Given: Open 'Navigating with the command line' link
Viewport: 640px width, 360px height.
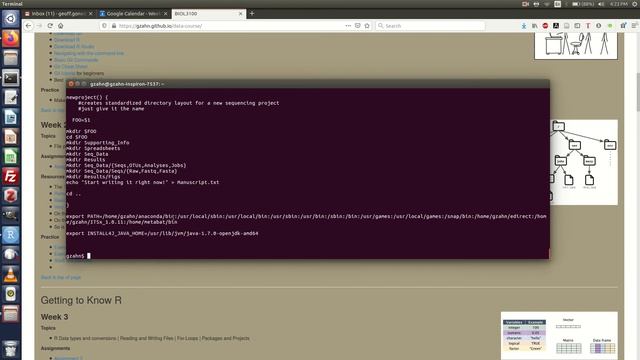Looking at the screenshot, I should click(x=89, y=53).
